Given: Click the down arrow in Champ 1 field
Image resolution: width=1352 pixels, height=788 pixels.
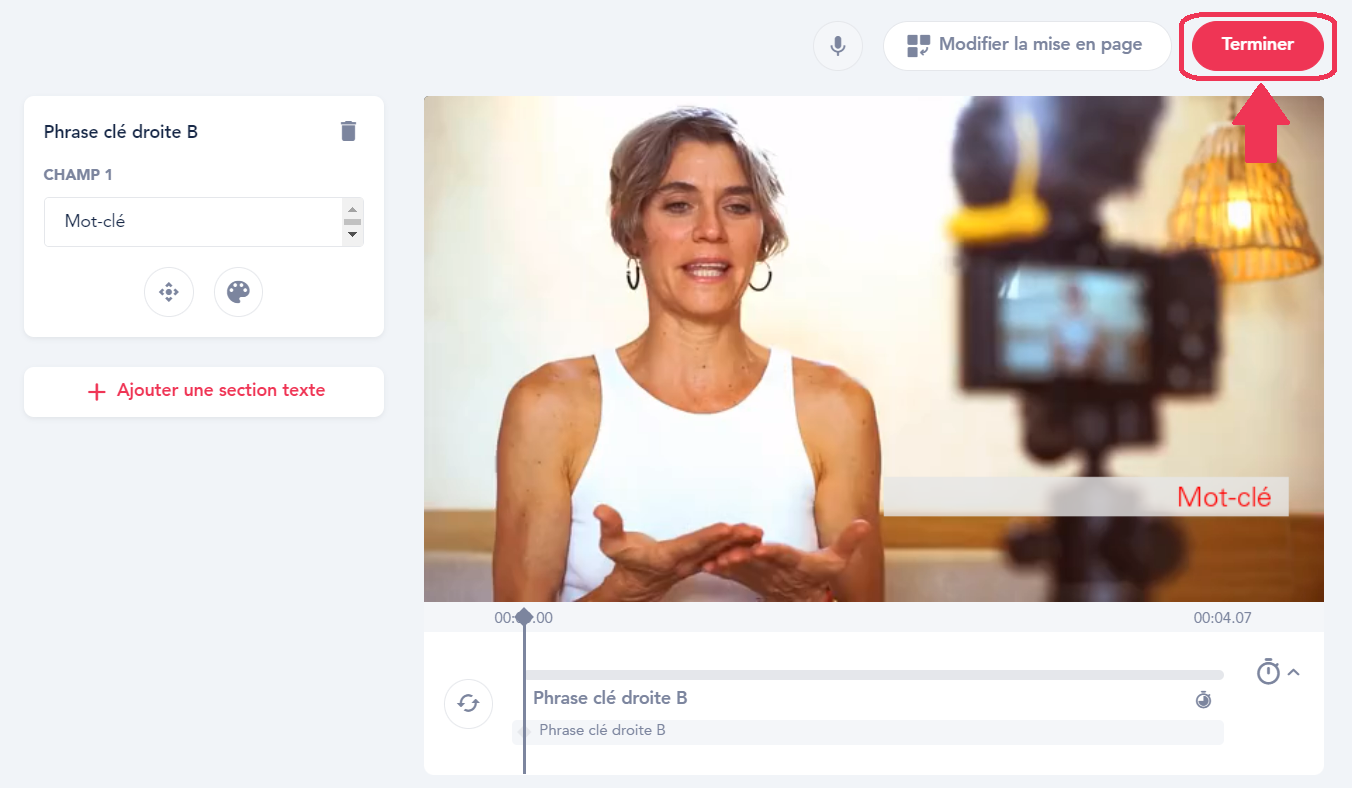Looking at the screenshot, I should pyautogui.click(x=352, y=235).
